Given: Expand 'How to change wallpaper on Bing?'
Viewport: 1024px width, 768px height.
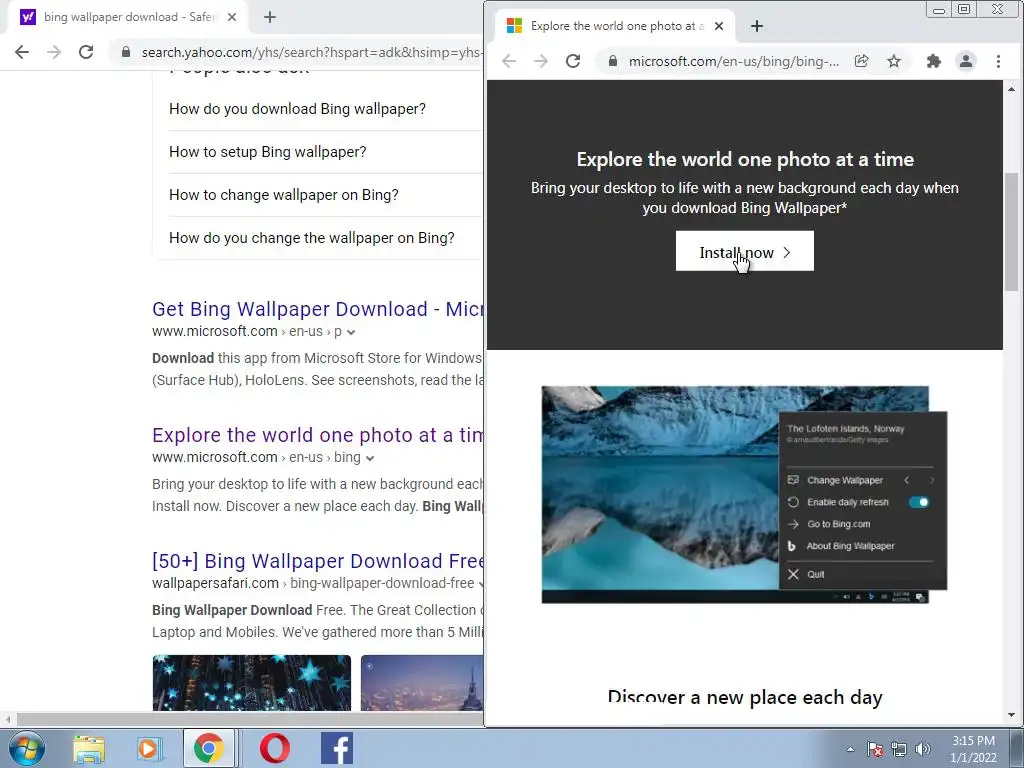Looking at the screenshot, I should tap(283, 195).
